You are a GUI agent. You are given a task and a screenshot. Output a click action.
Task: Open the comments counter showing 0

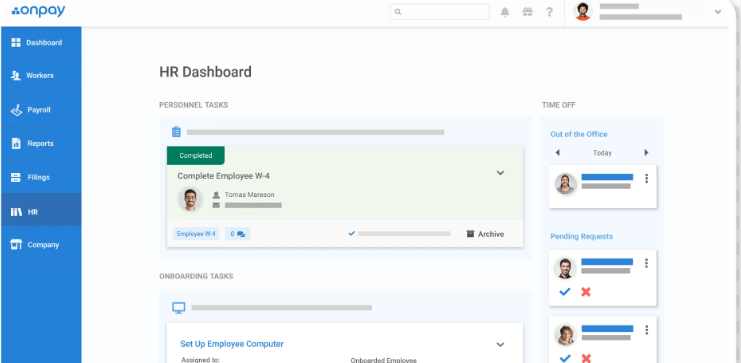pos(238,233)
